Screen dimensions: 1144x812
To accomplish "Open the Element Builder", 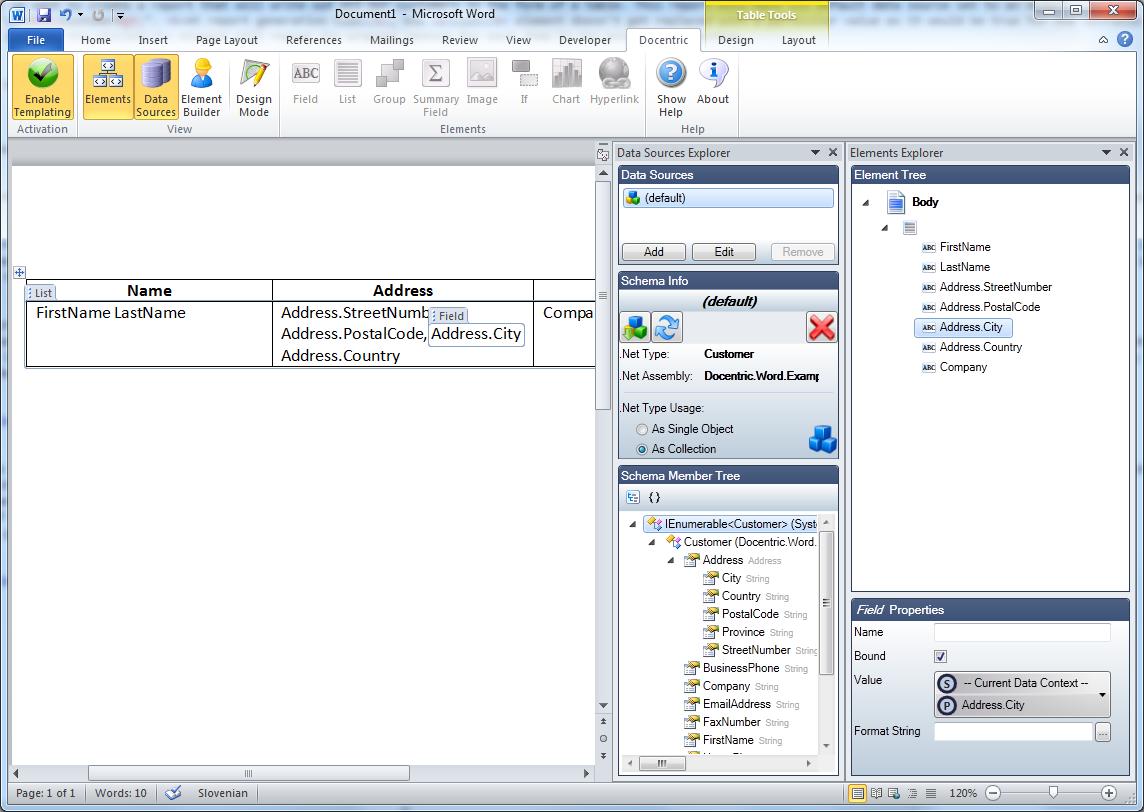I will coord(201,87).
